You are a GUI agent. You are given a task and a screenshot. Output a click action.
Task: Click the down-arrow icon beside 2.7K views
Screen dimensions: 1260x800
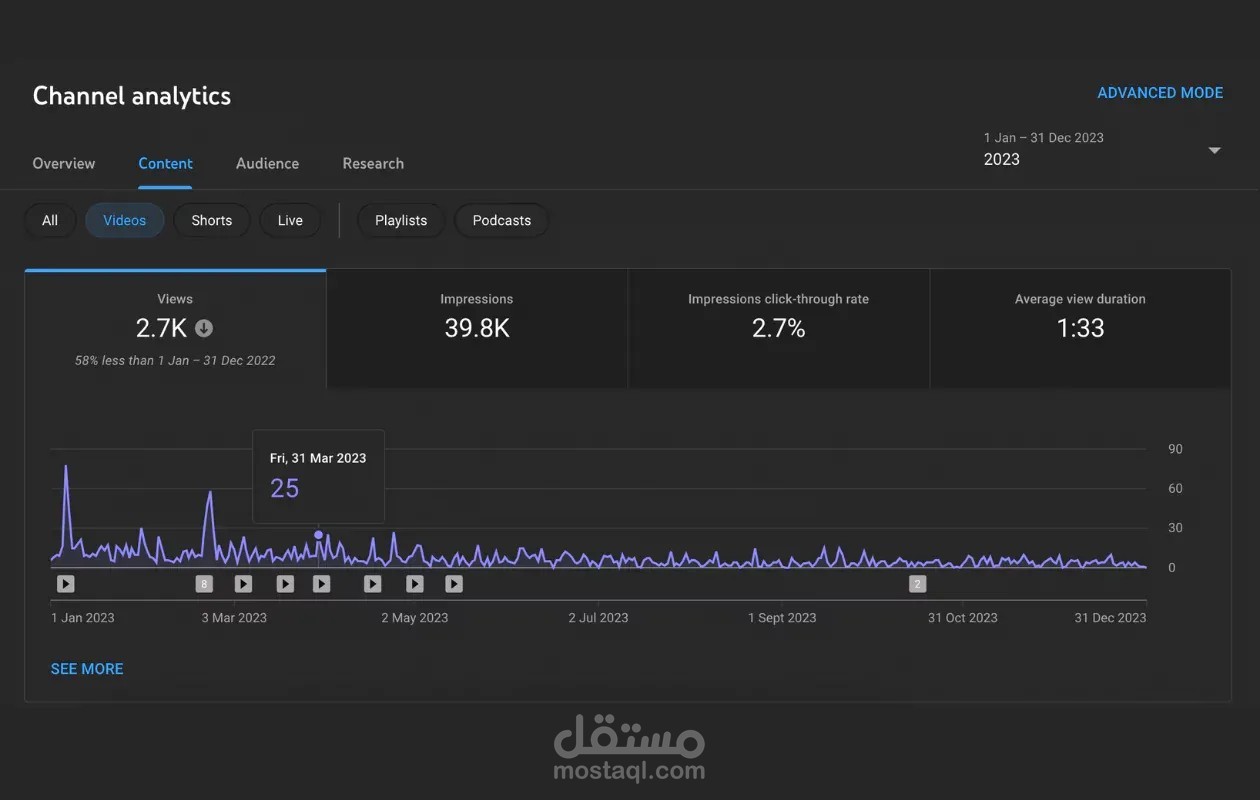point(204,328)
